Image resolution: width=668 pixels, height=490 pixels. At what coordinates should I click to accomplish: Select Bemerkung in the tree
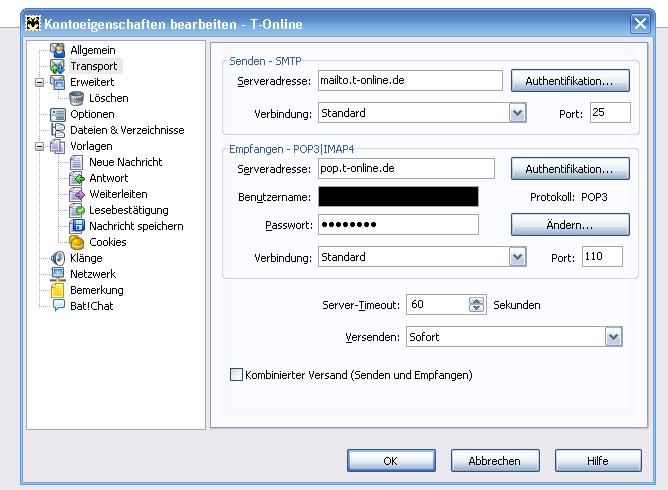pos(97,290)
